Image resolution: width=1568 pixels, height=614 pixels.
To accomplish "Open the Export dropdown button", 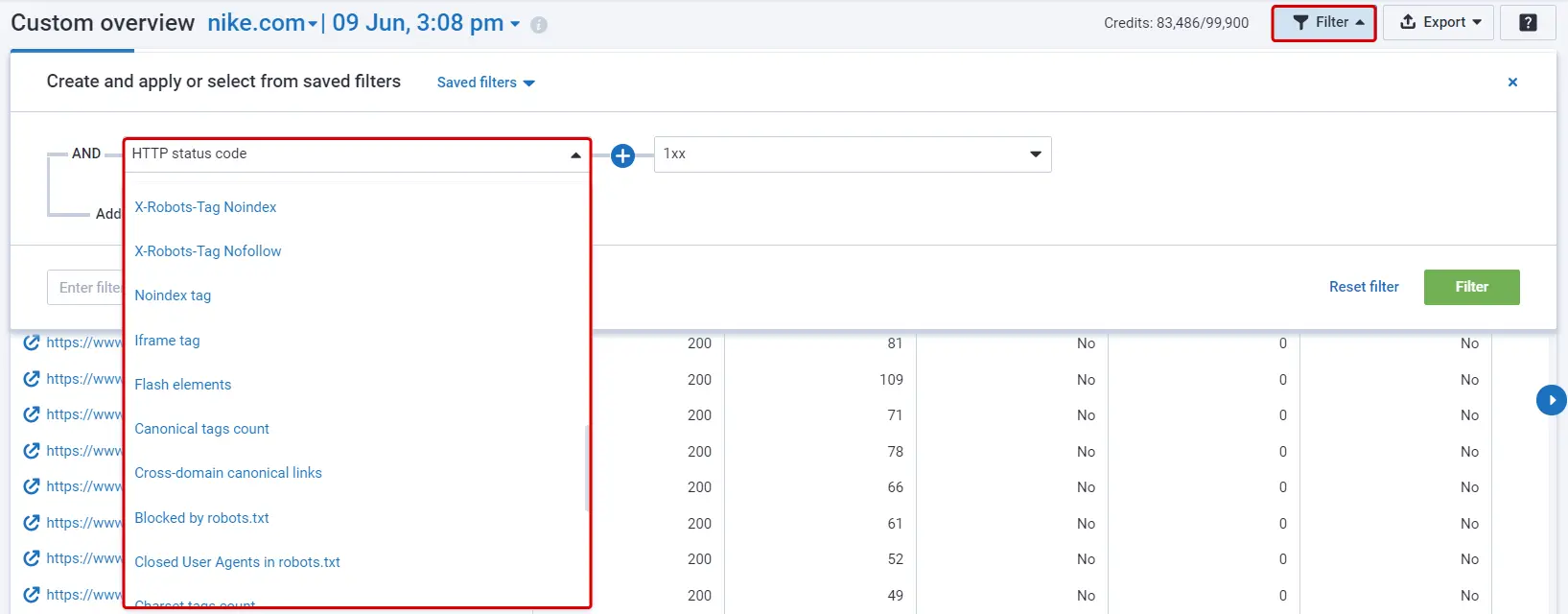I will point(1439,23).
